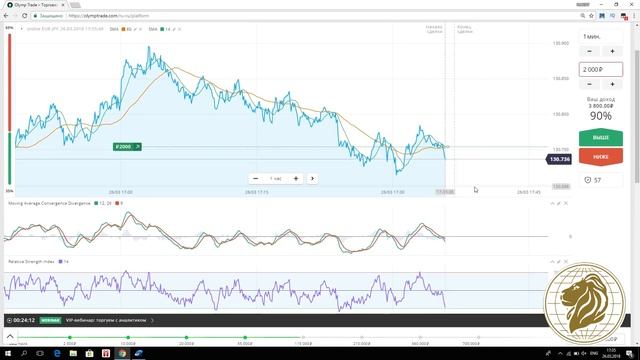Edit the SMA 60 indicator settings
This screenshot has height=360, width=640.
(136, 29)
